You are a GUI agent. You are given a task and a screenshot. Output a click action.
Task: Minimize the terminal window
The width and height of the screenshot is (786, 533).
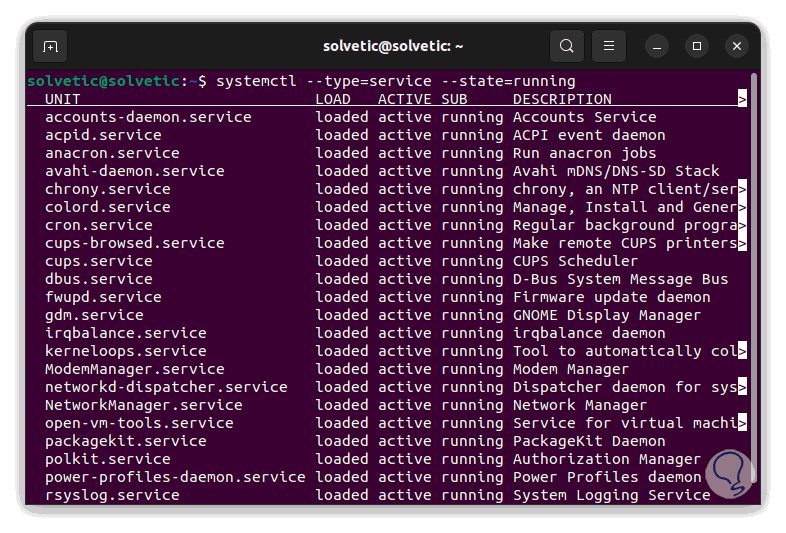[x=656, y=46]
